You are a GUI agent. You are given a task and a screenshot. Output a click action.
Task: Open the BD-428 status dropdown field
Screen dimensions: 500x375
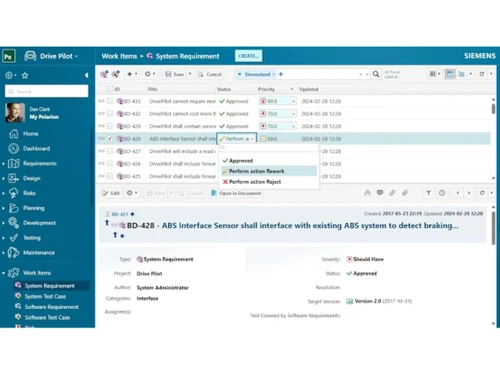coord(237,139)
